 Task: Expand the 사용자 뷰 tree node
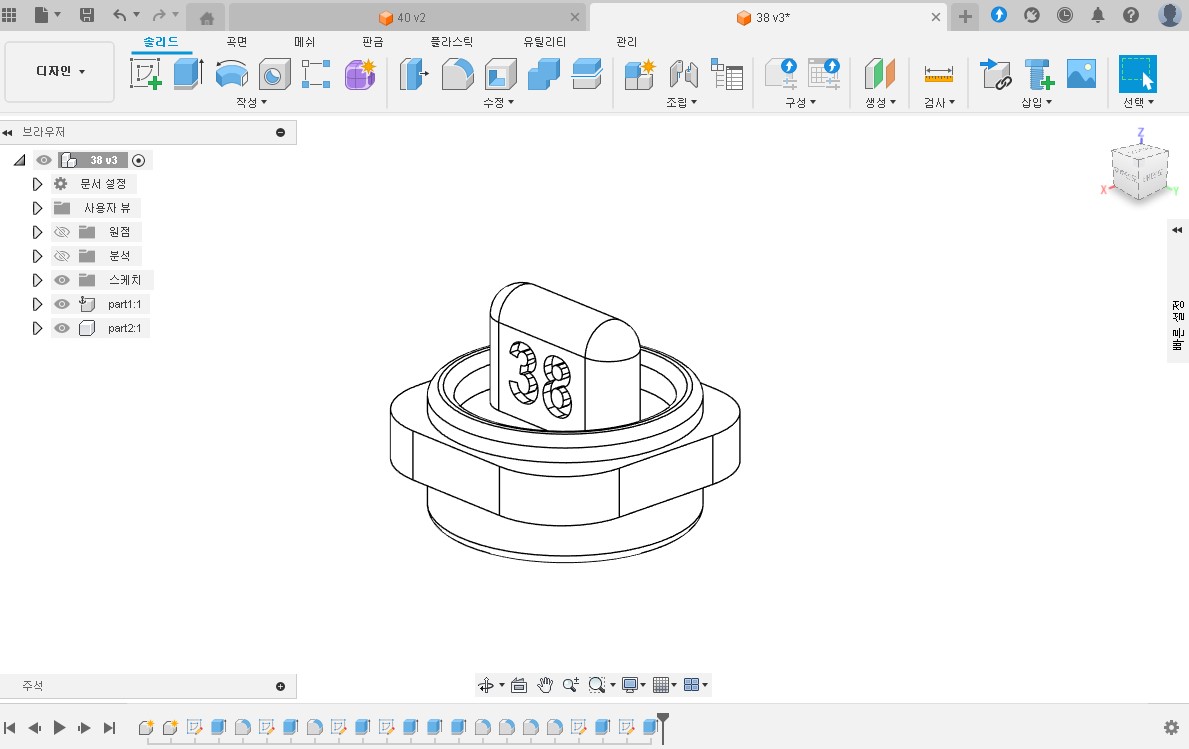[x=36, y=208]
